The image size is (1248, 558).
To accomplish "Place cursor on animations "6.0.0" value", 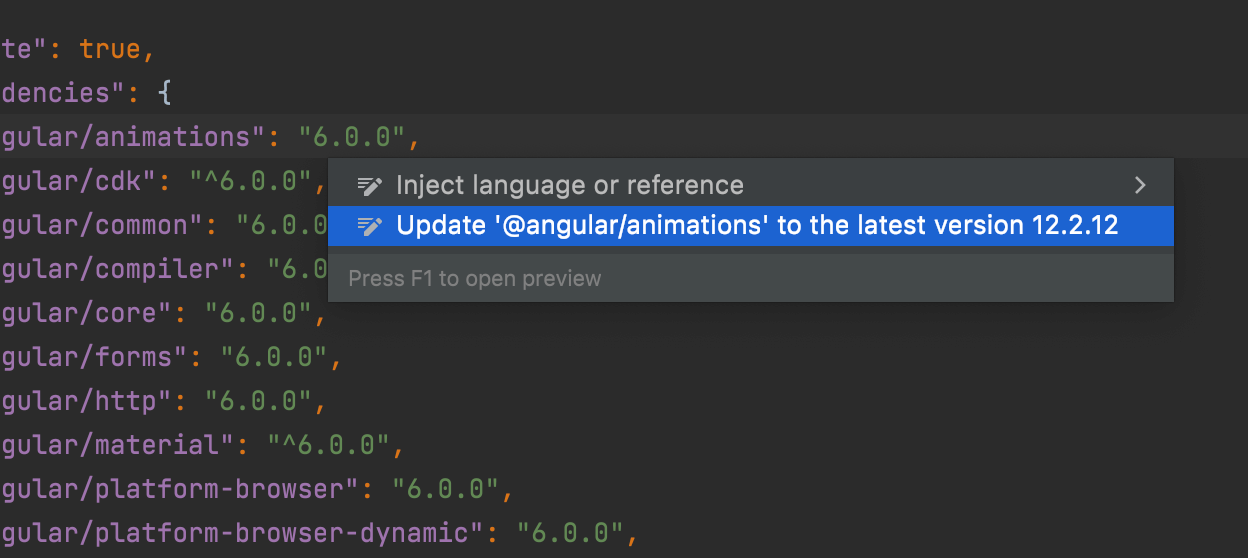I will pyautogui.click(x=351, y=136).
